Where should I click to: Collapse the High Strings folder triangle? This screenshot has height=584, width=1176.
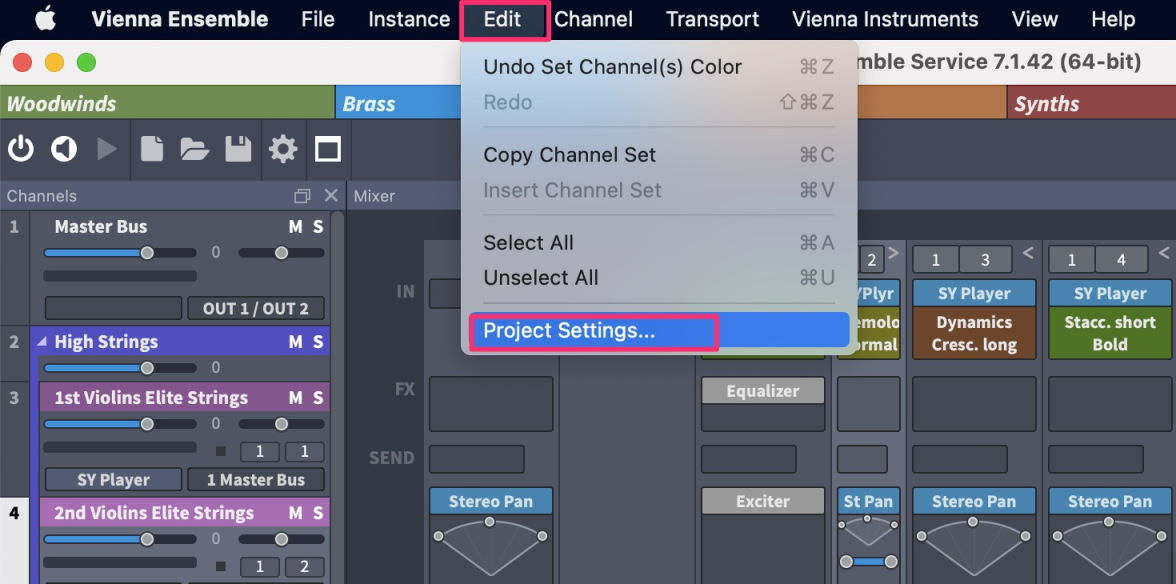click(x=42, y=342)
